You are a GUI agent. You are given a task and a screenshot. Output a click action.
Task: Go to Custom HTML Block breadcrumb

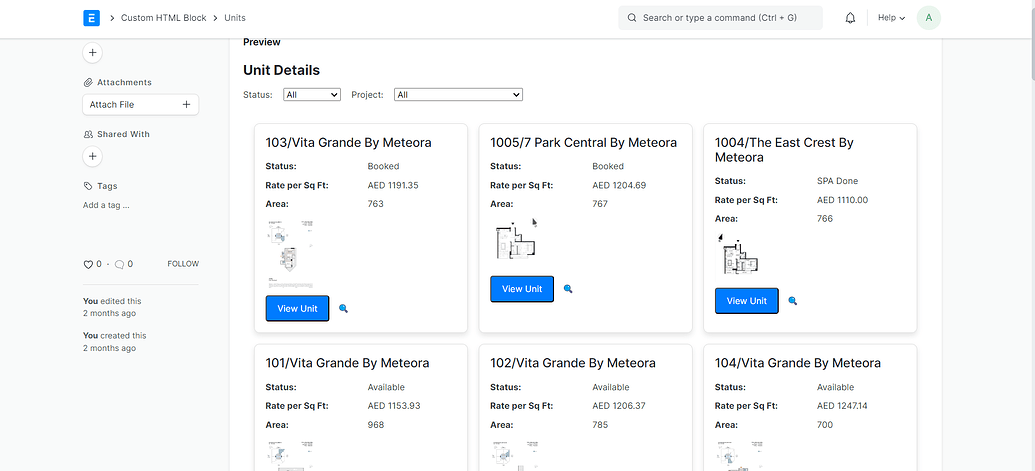pyautogui.click(x=162, y=18)
